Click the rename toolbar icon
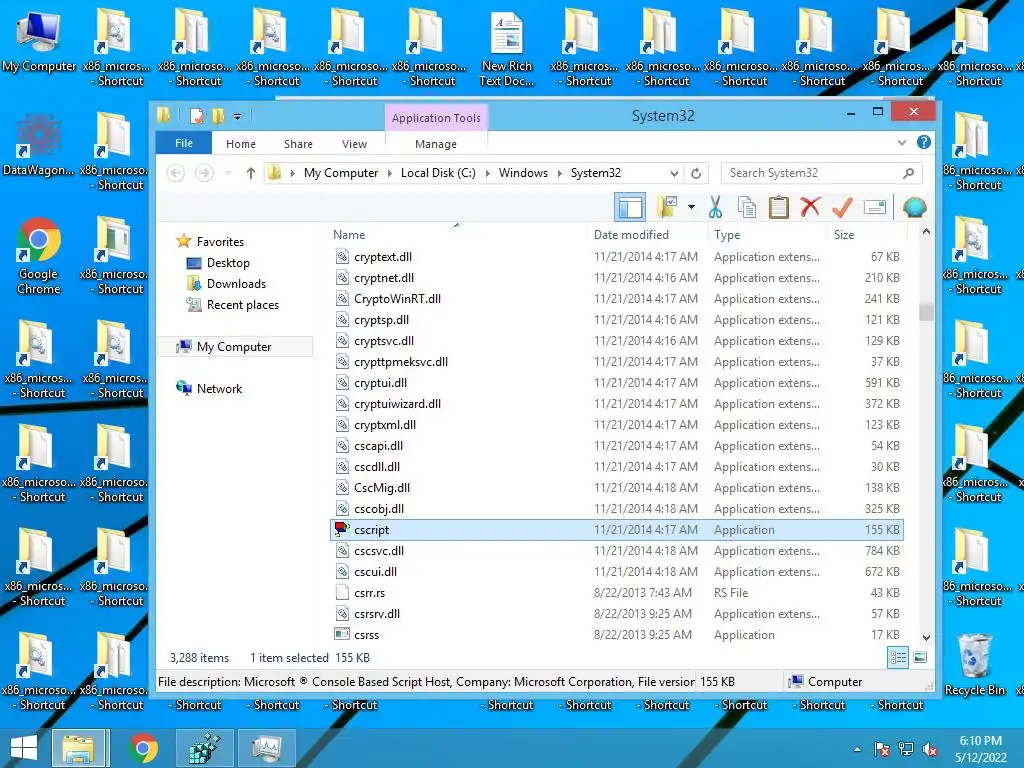 874,208
